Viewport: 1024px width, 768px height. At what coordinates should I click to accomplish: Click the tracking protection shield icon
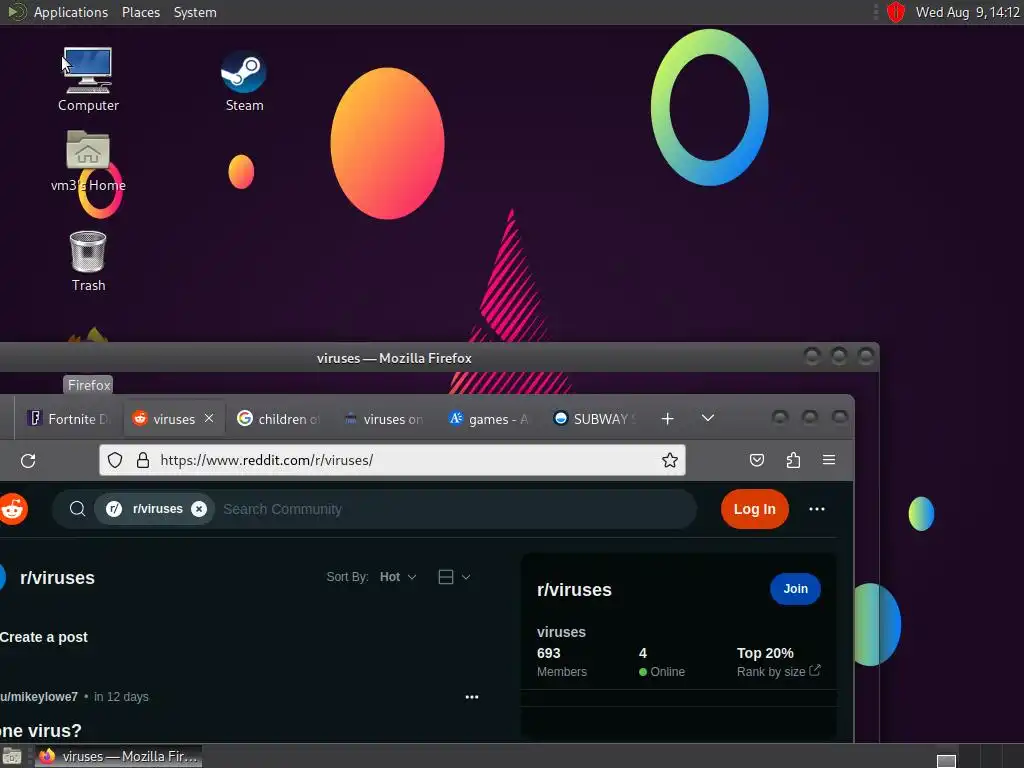pos(115,460)
